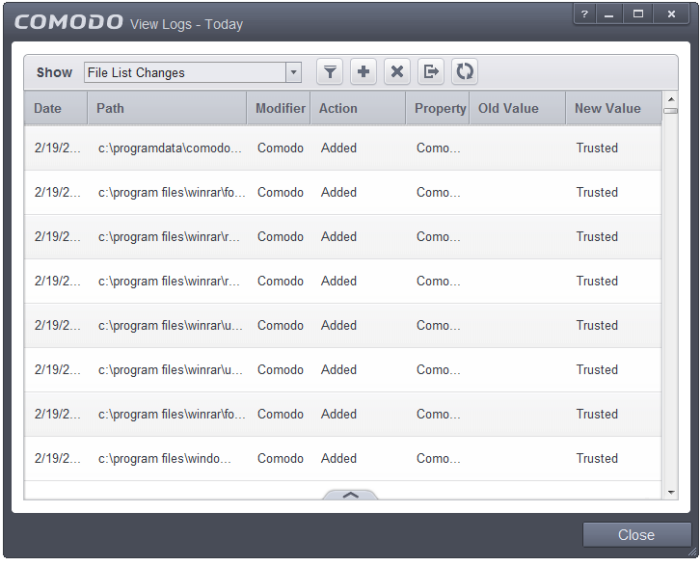Click date cell of program files\windo row
Image resolution: width=700 pixels, height=561 pixels.
point(58,458)
